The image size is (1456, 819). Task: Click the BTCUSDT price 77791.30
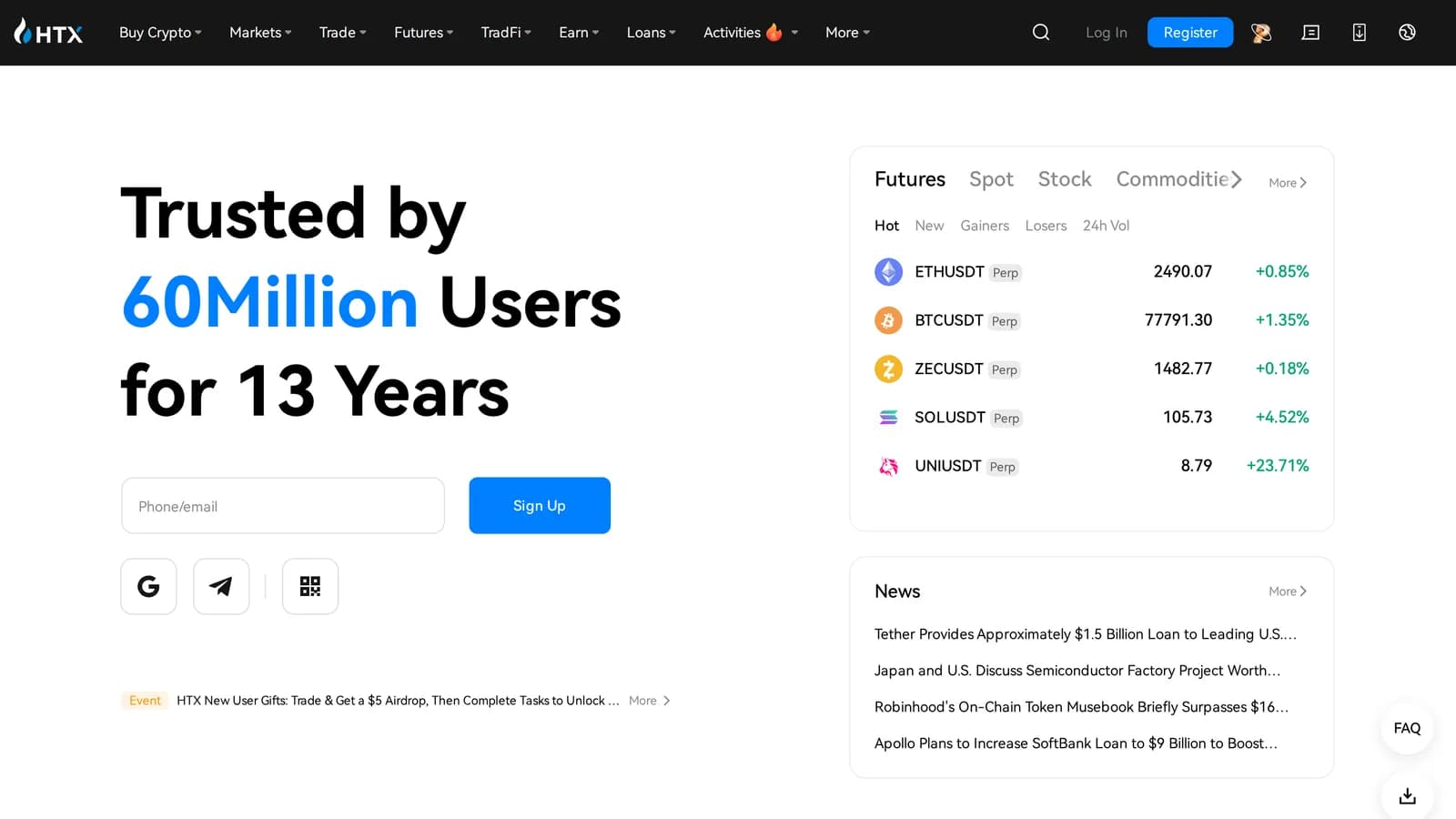[1178, 320]
